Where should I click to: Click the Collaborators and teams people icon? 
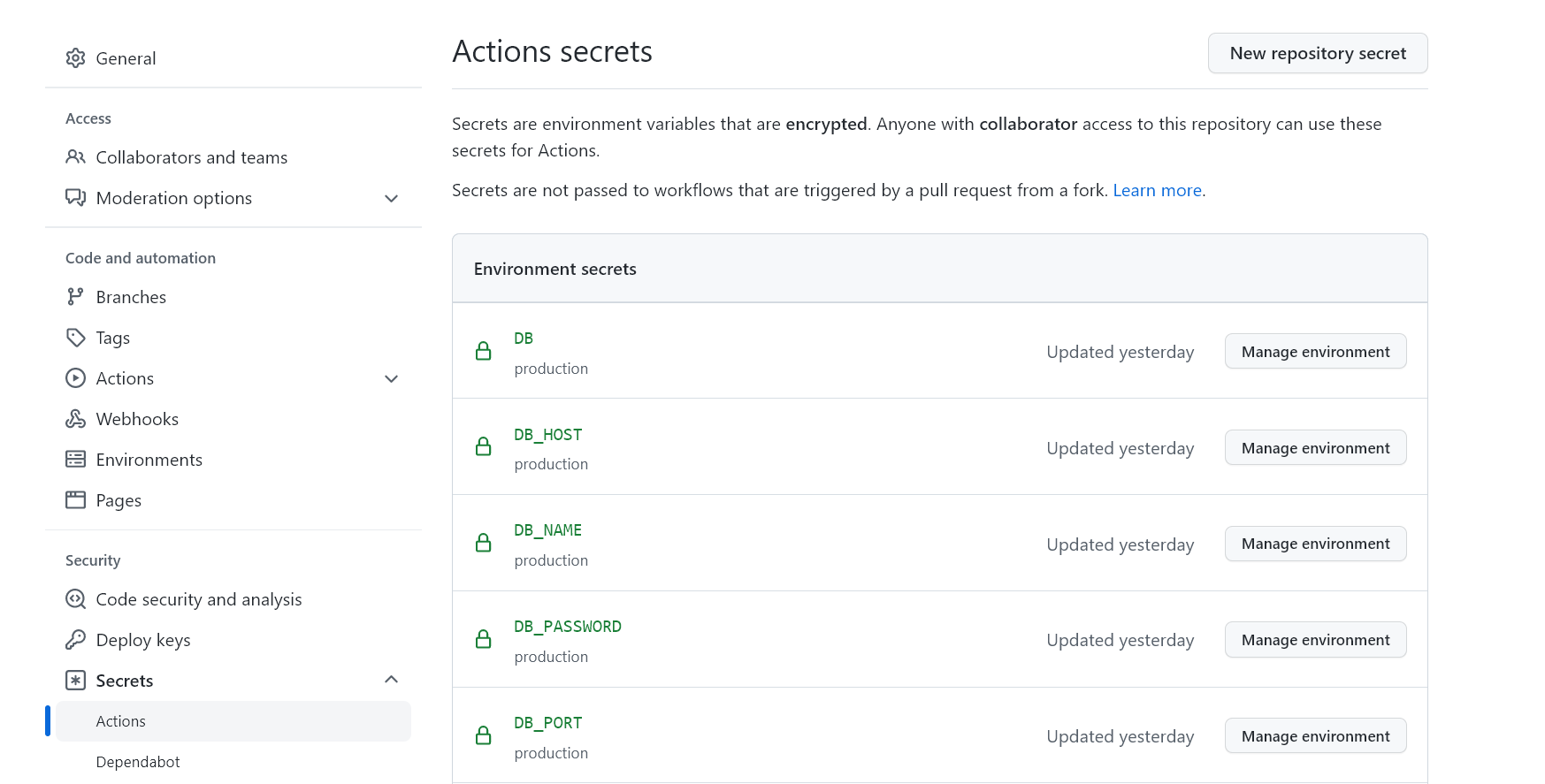point(76,157)
